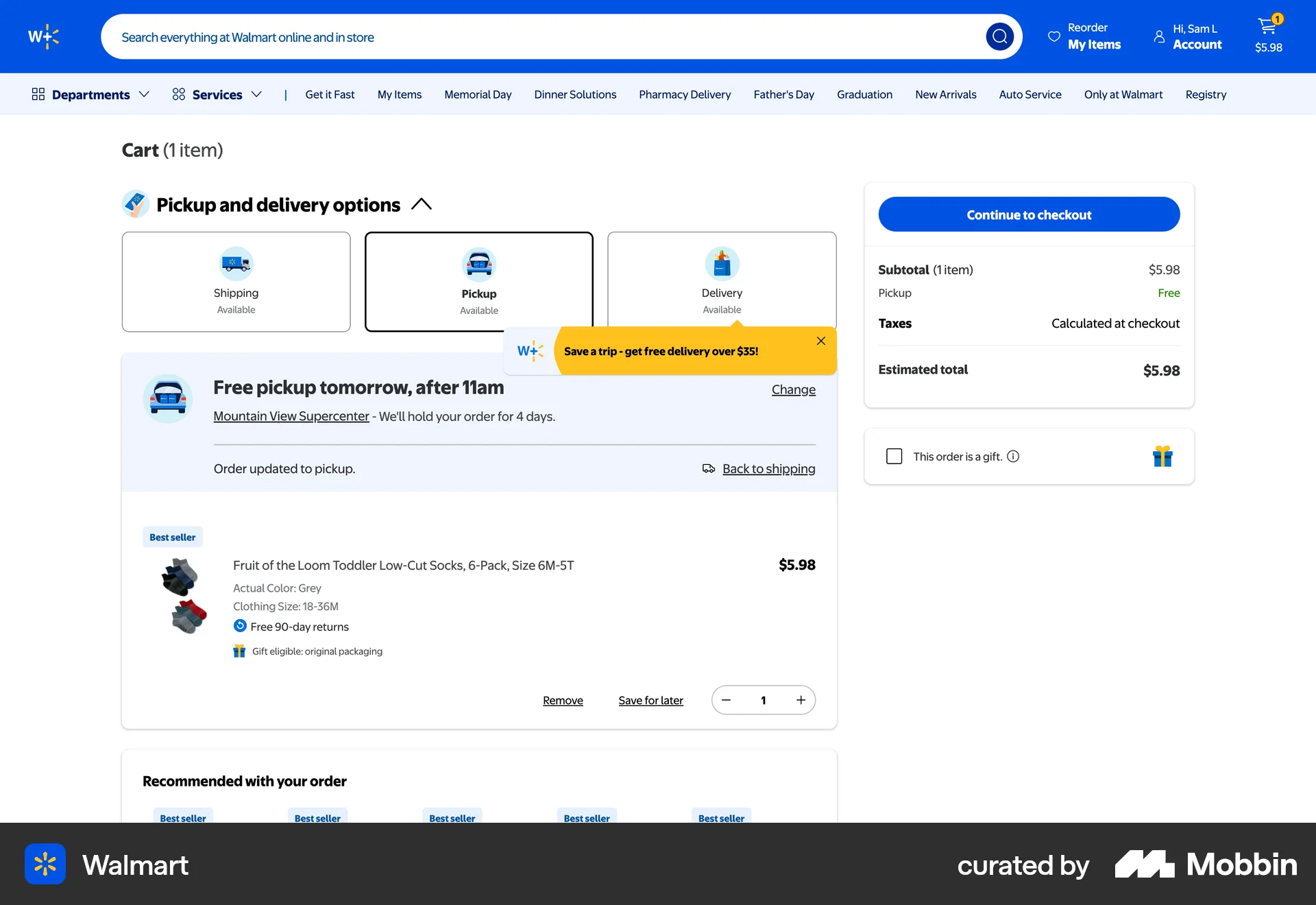Open the Mountain View Supercenter link
The height and width of the screenshot is (905, 1316).
click(x=291, y=416)
